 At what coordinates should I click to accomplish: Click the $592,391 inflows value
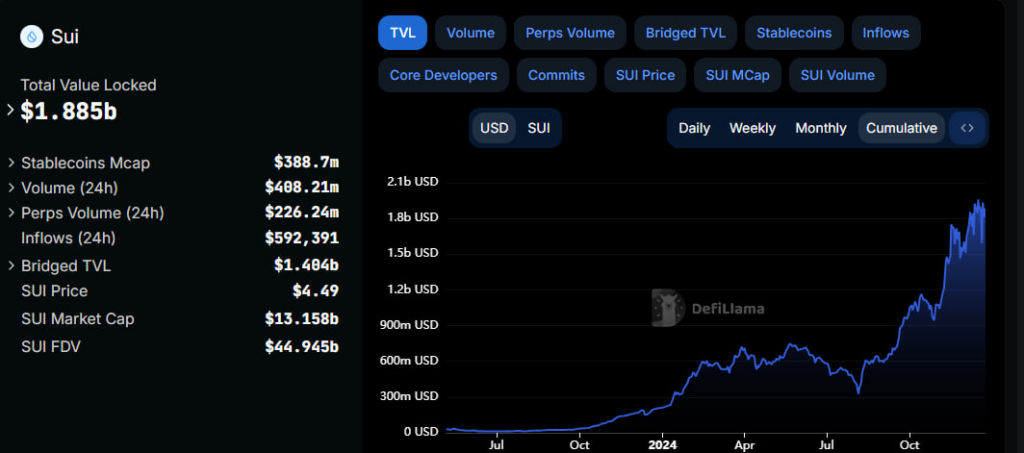302,238
